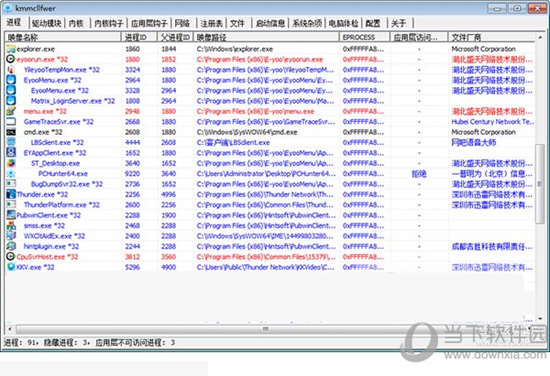
Task: Click the icon beside EyooMenu.exe PID 3328
Action: [x=11, y=90]
